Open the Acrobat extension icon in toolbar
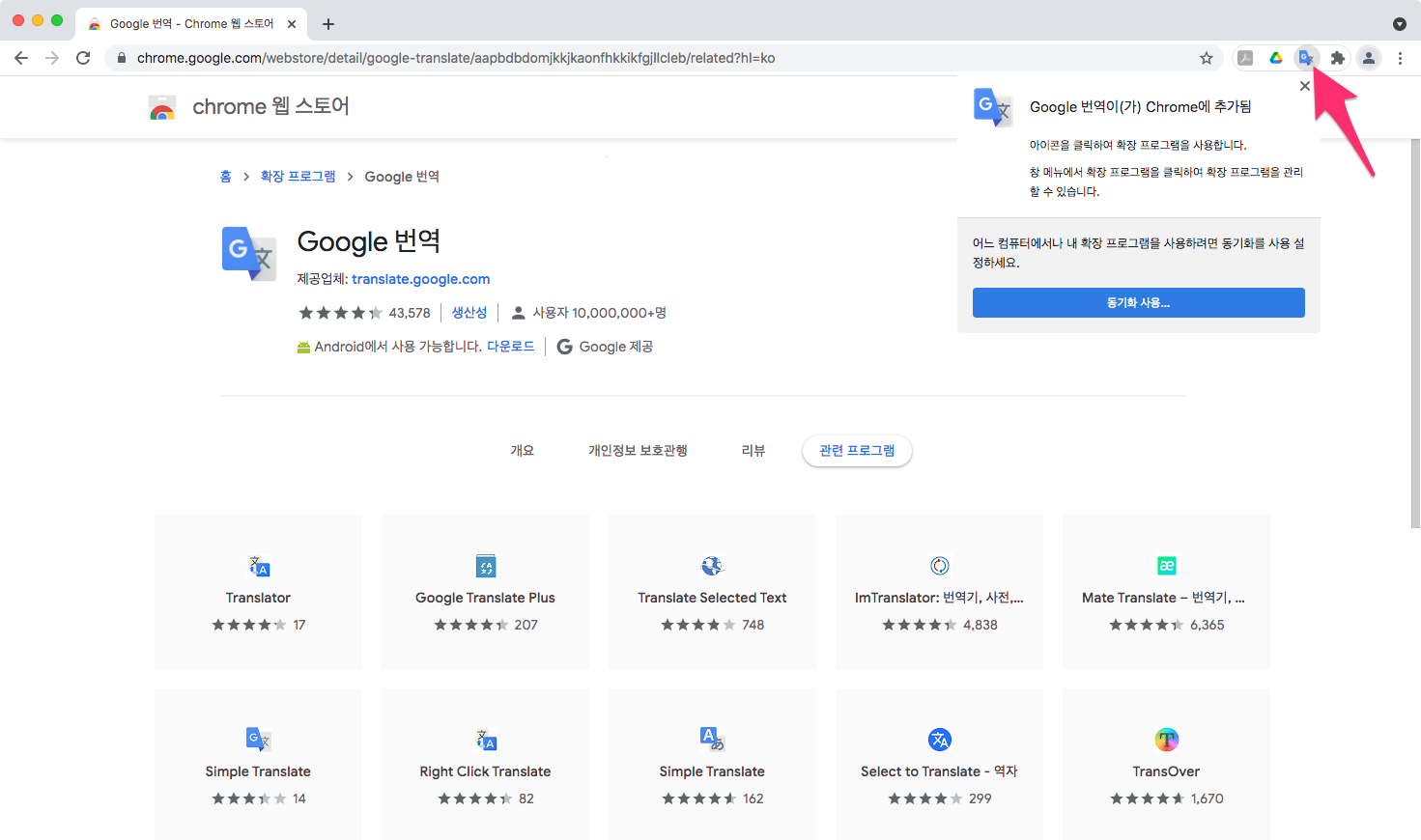 coord(1245,58)
